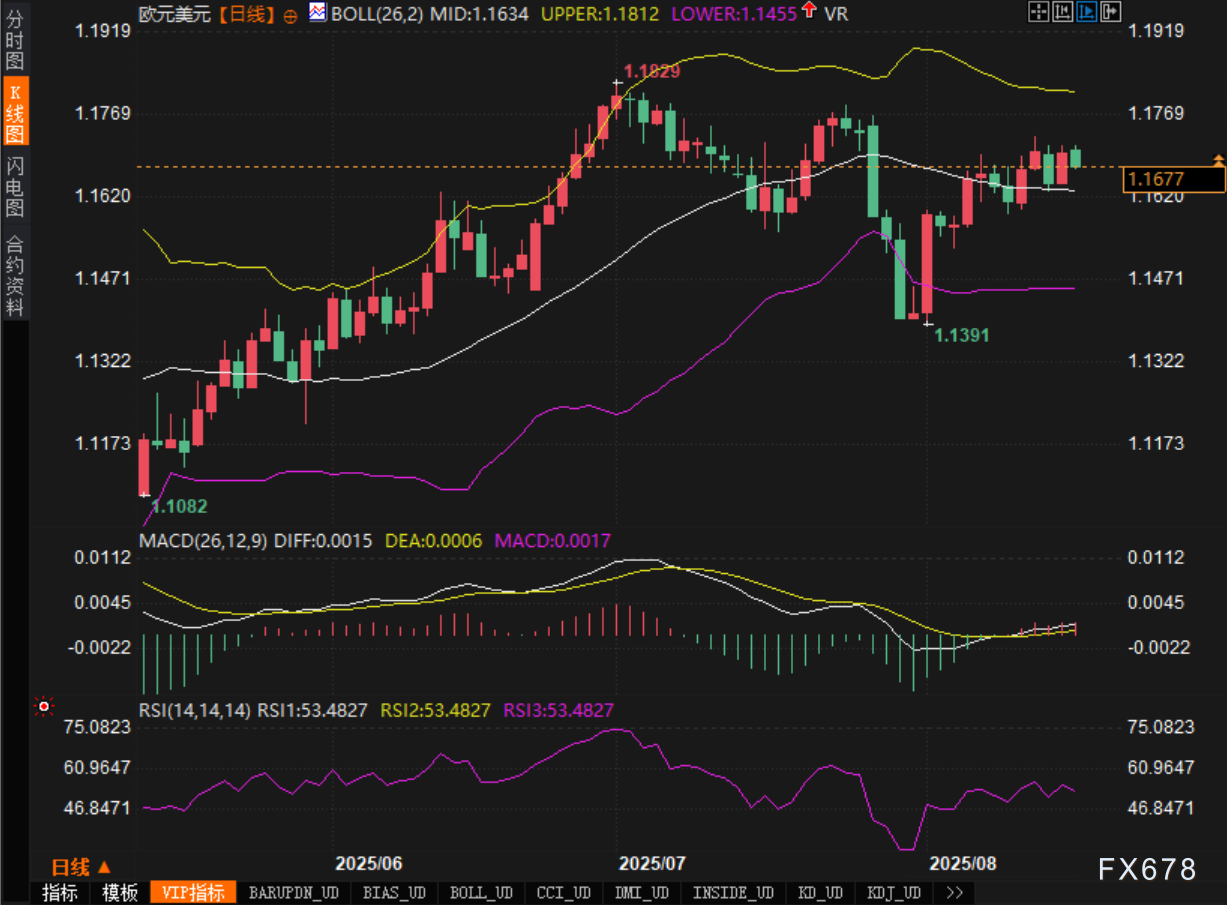The width and height of the screenshot is (1227, 905).
Task: Click the red sun icon beside RSI panel
Action: pyautogui.click(x=43, y=707)
